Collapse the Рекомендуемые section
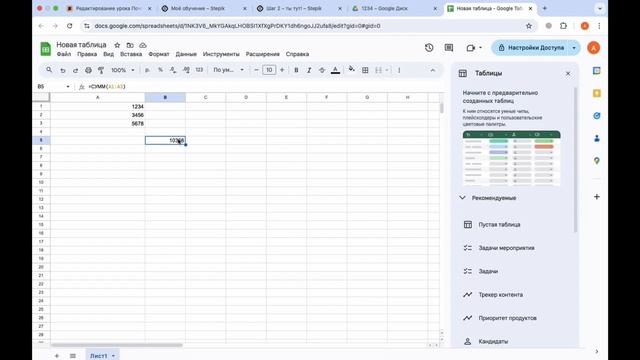The width and height of the screenshot is (640, 360). [462, 198]
